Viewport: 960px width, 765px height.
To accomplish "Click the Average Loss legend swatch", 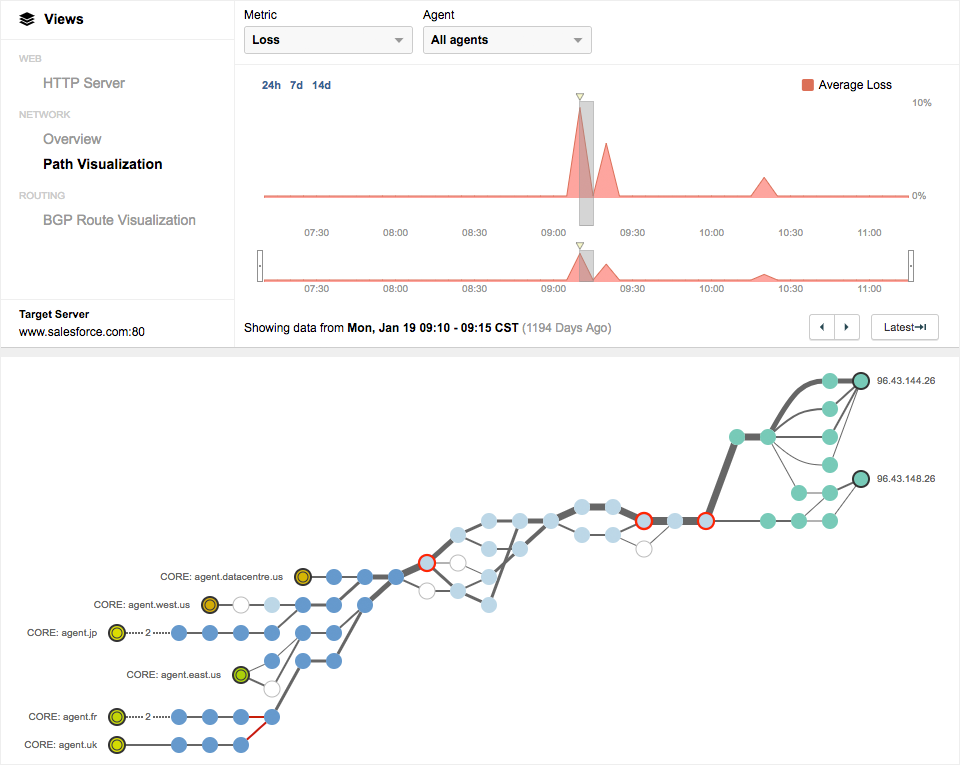I will [808, 85].
